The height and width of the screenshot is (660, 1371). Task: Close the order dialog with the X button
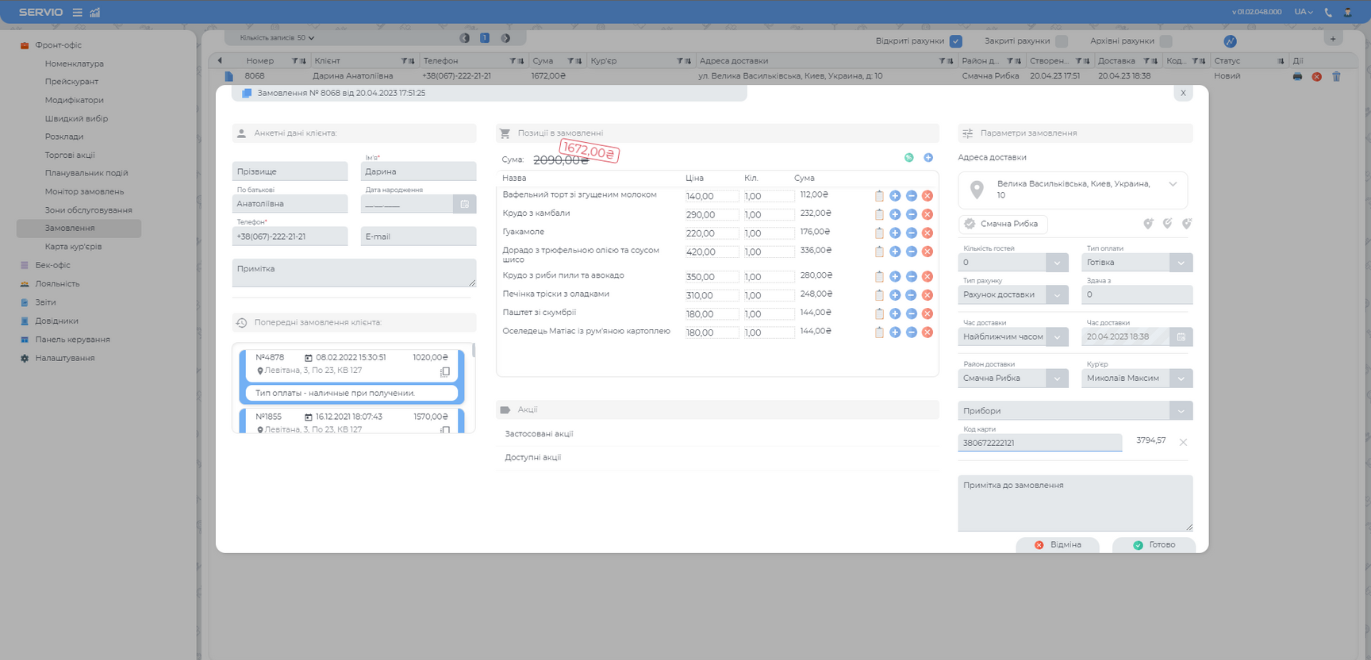pos(1183,93)
